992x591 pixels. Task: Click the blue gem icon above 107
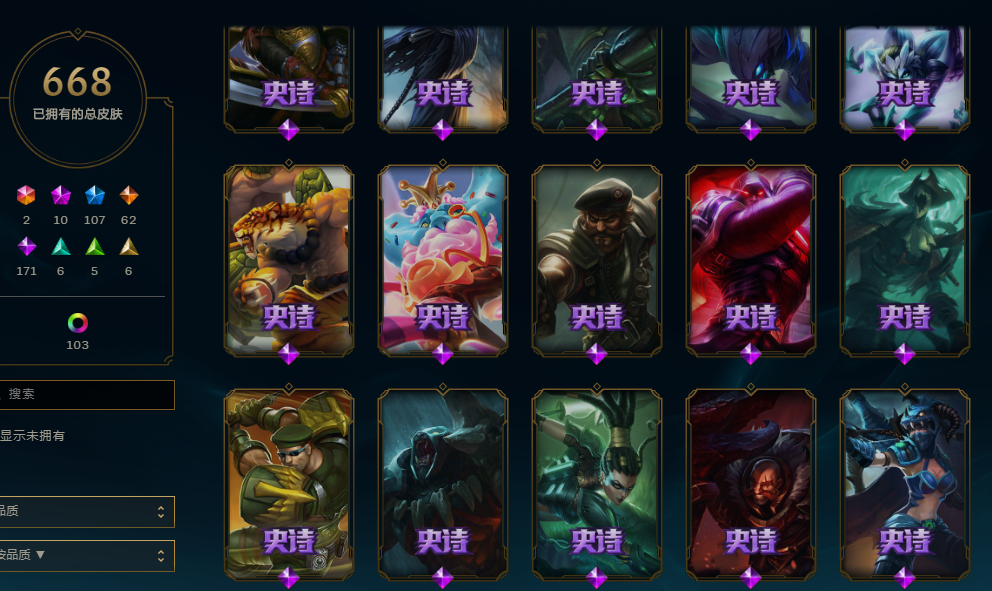[x=95, y=195]
